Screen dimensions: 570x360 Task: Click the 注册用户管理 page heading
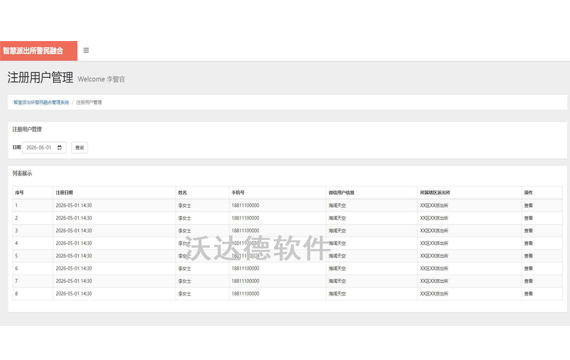[x=40, y=77]
